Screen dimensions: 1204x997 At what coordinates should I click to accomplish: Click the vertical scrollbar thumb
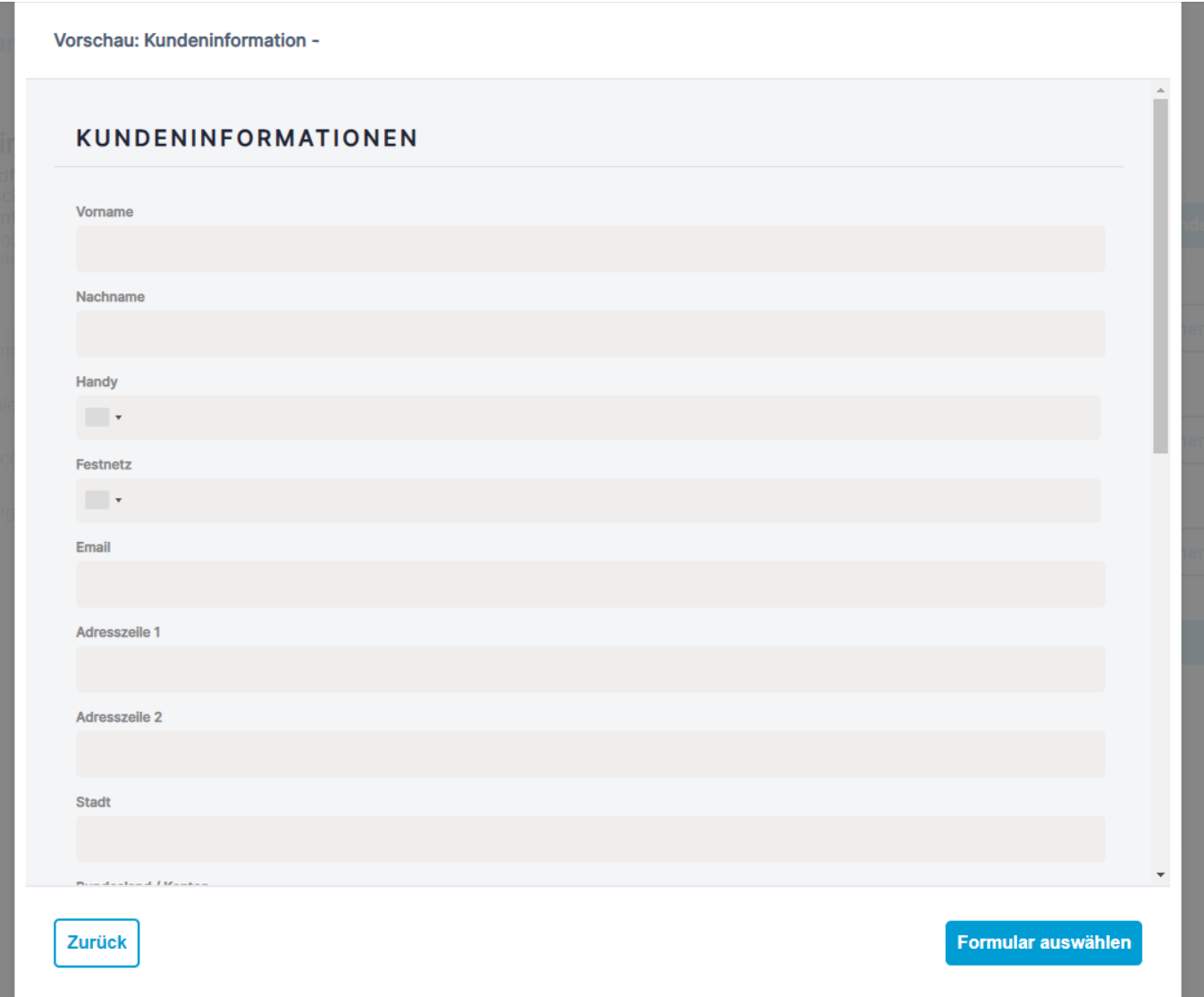tap(1160, 276)
